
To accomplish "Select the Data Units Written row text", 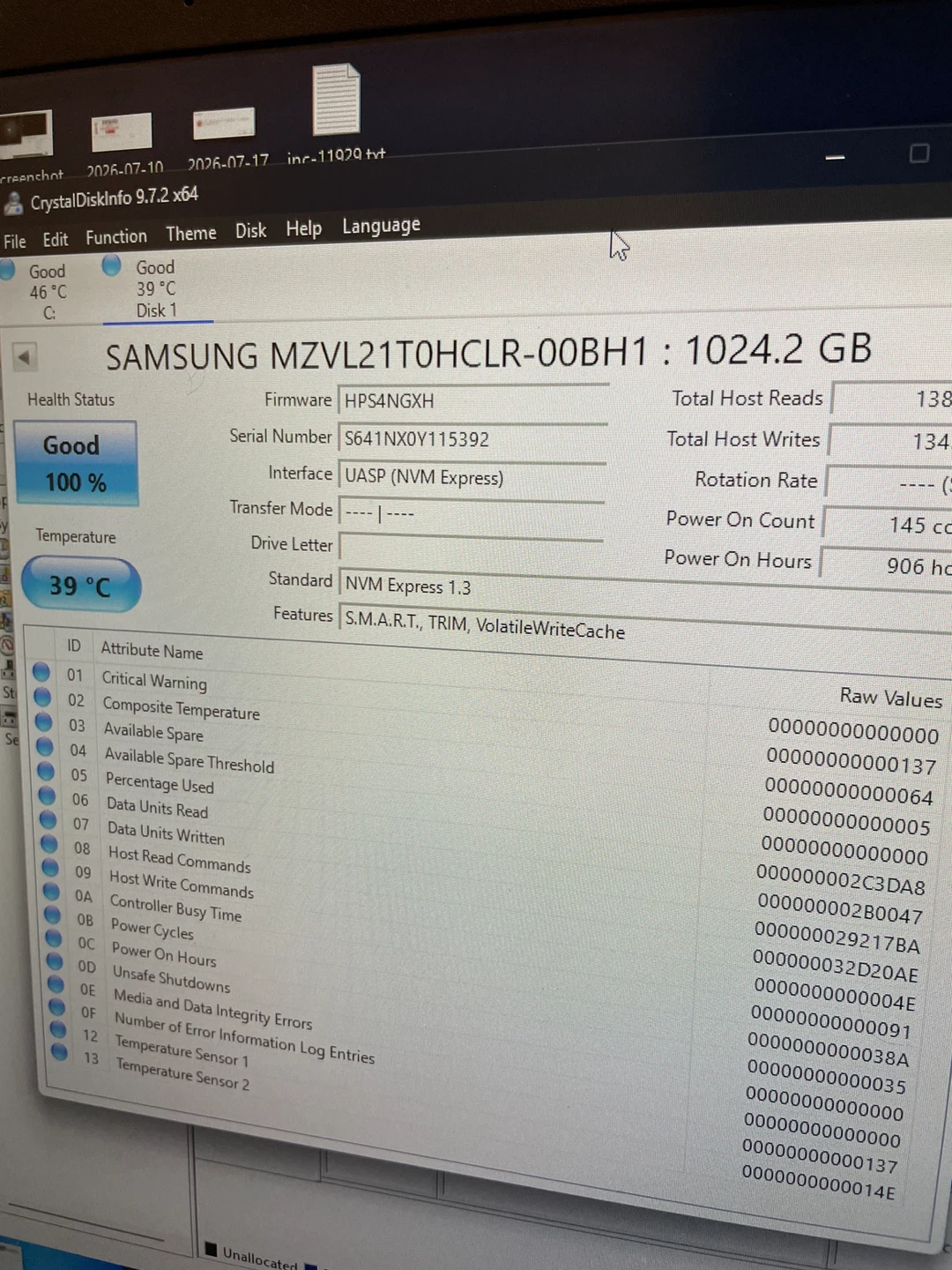I will tap(166, 833).
